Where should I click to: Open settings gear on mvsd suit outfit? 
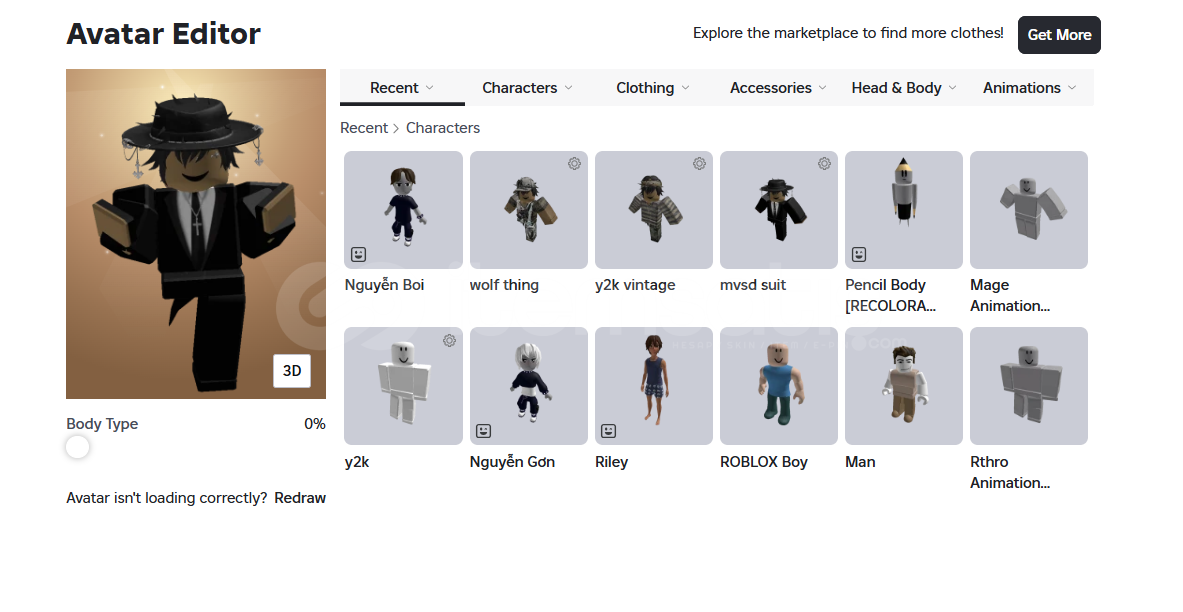point(825,164)
